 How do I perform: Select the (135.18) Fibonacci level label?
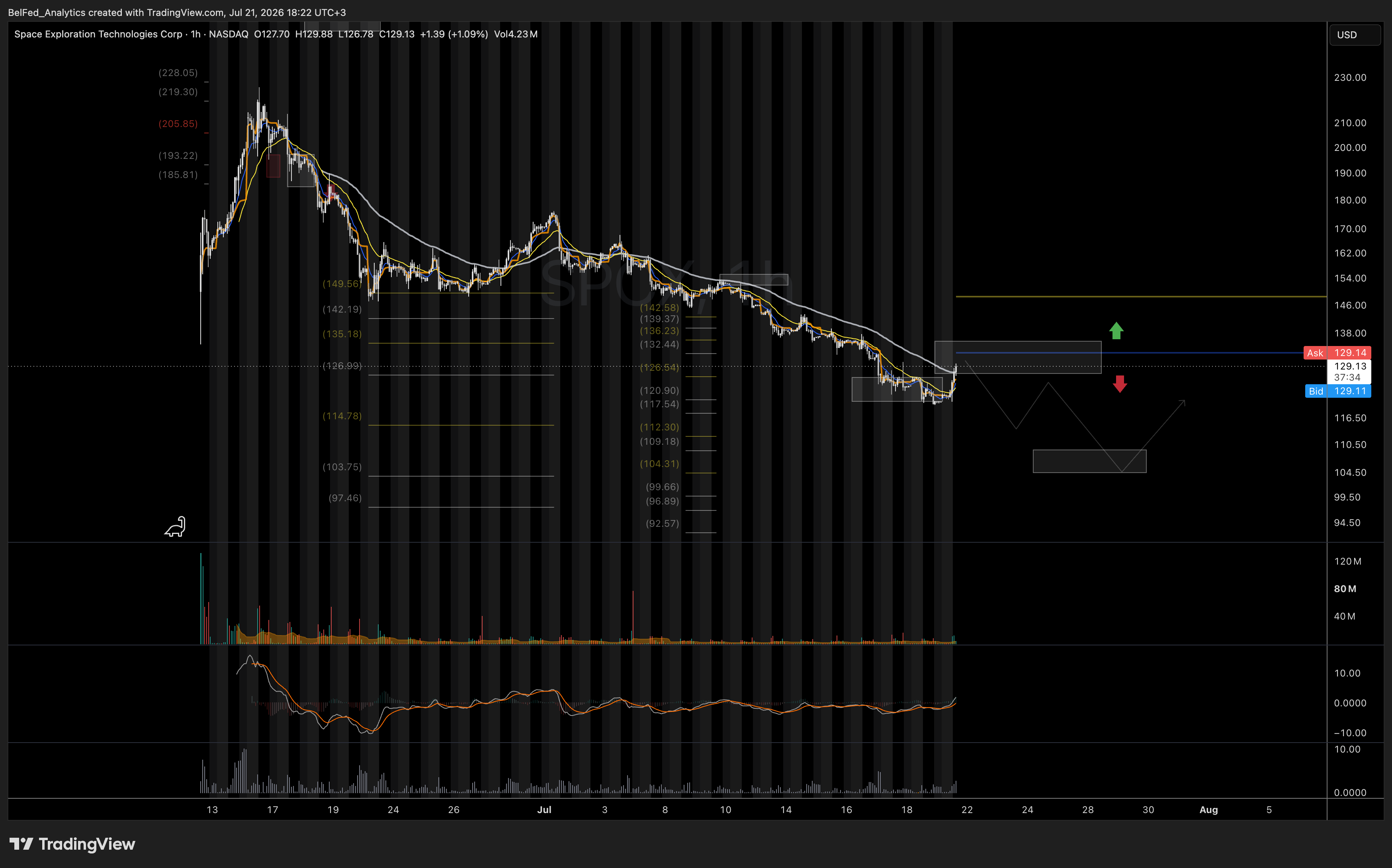click(x=342, y=334)
